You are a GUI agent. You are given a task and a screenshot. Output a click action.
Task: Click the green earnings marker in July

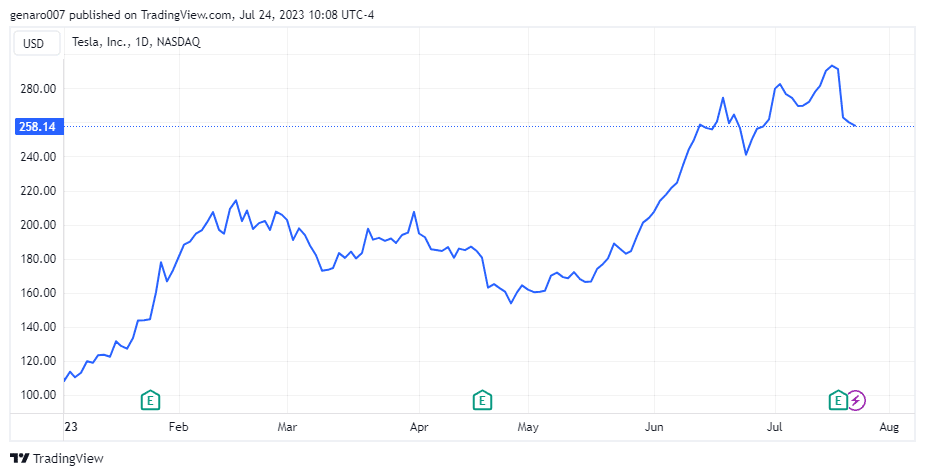(x=838, y=401)
